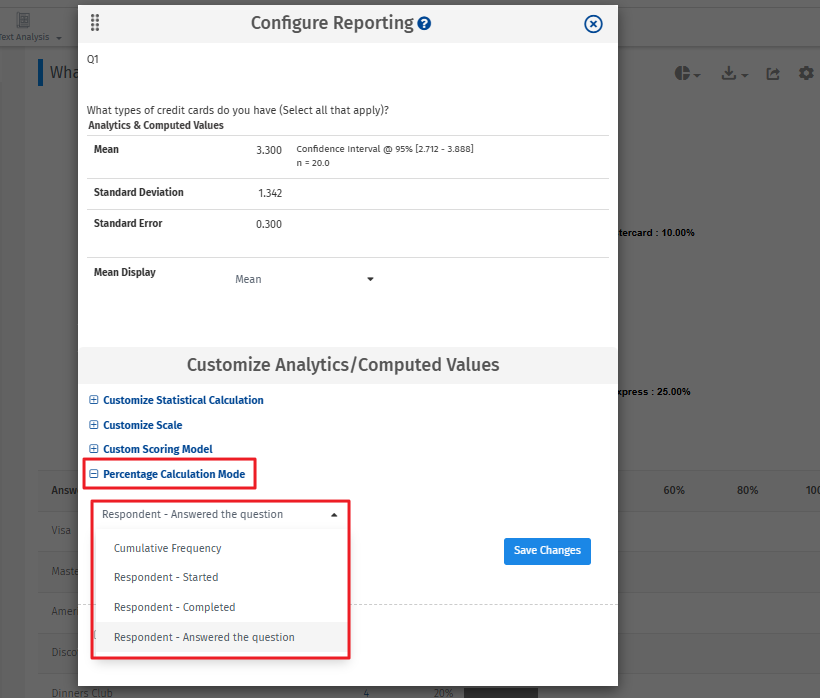The width and height of the screenshot is (820, 698).
Task: Grab the drag handle in the dialog header
Action: click(x=95, y=22)
